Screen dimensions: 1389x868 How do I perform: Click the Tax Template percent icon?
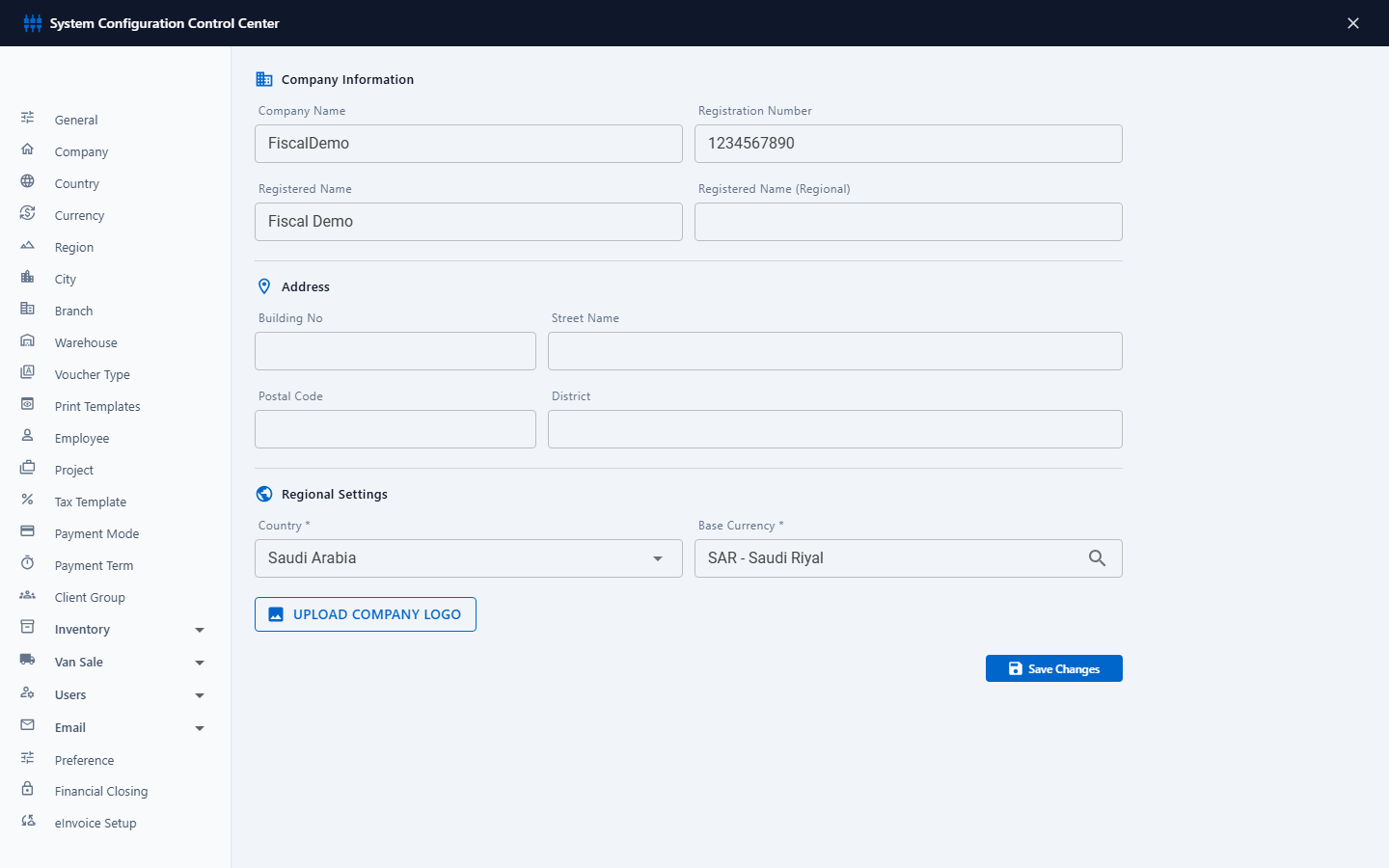(27, 500)
